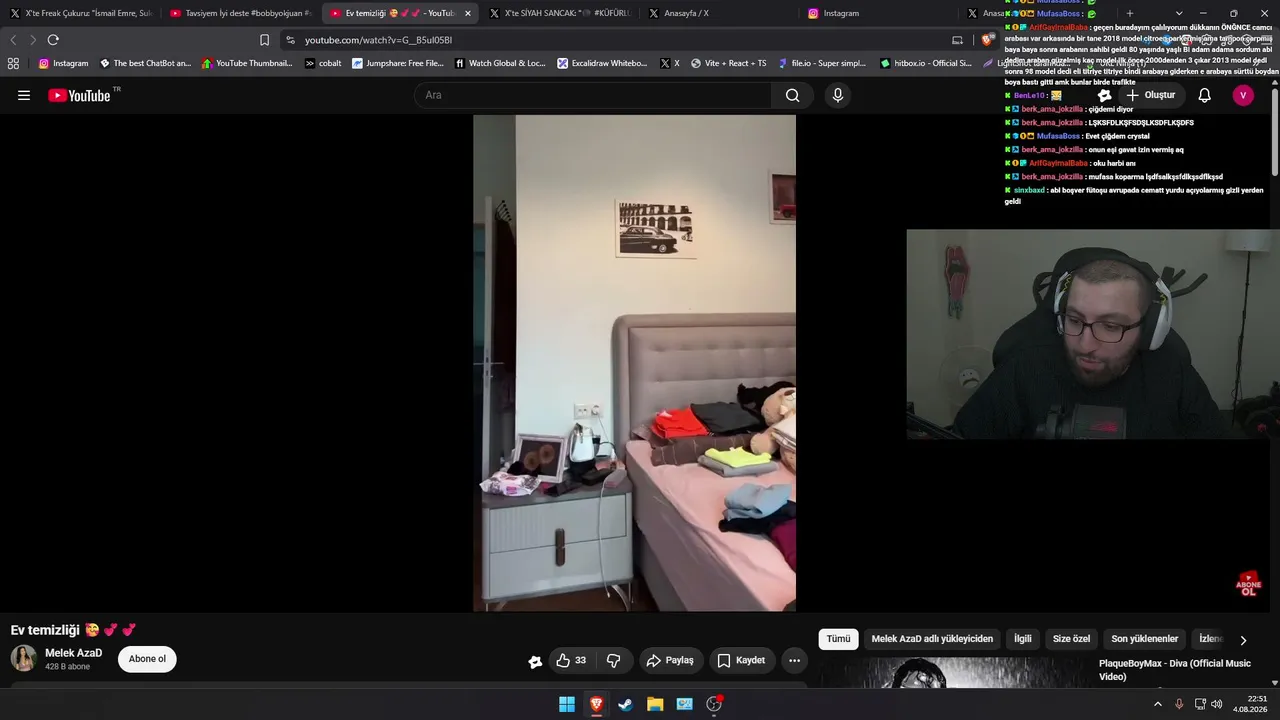Select the Size özel filter chip

tap(1072, 639)
